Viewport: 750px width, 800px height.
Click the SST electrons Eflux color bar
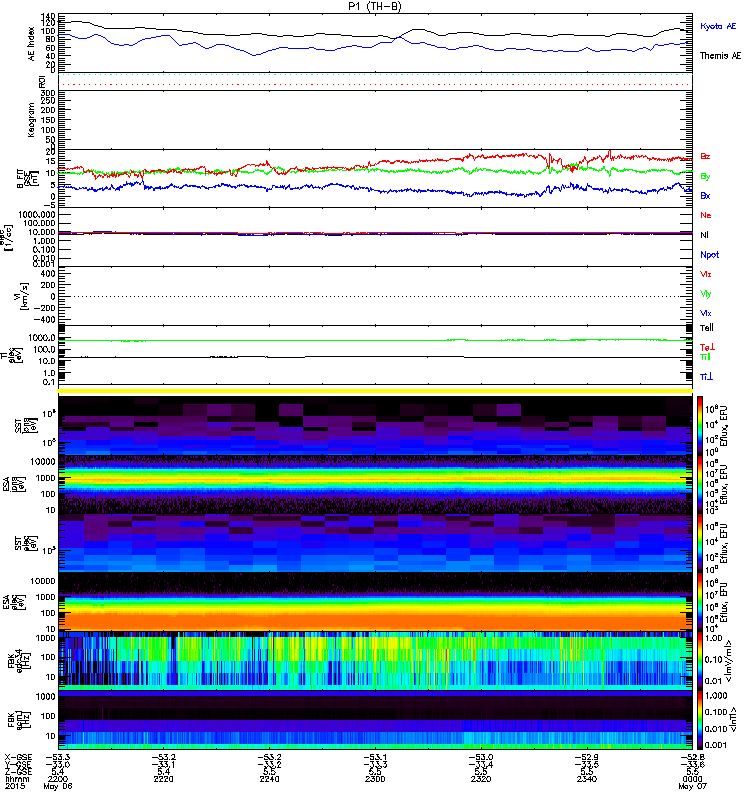[700, 543]
